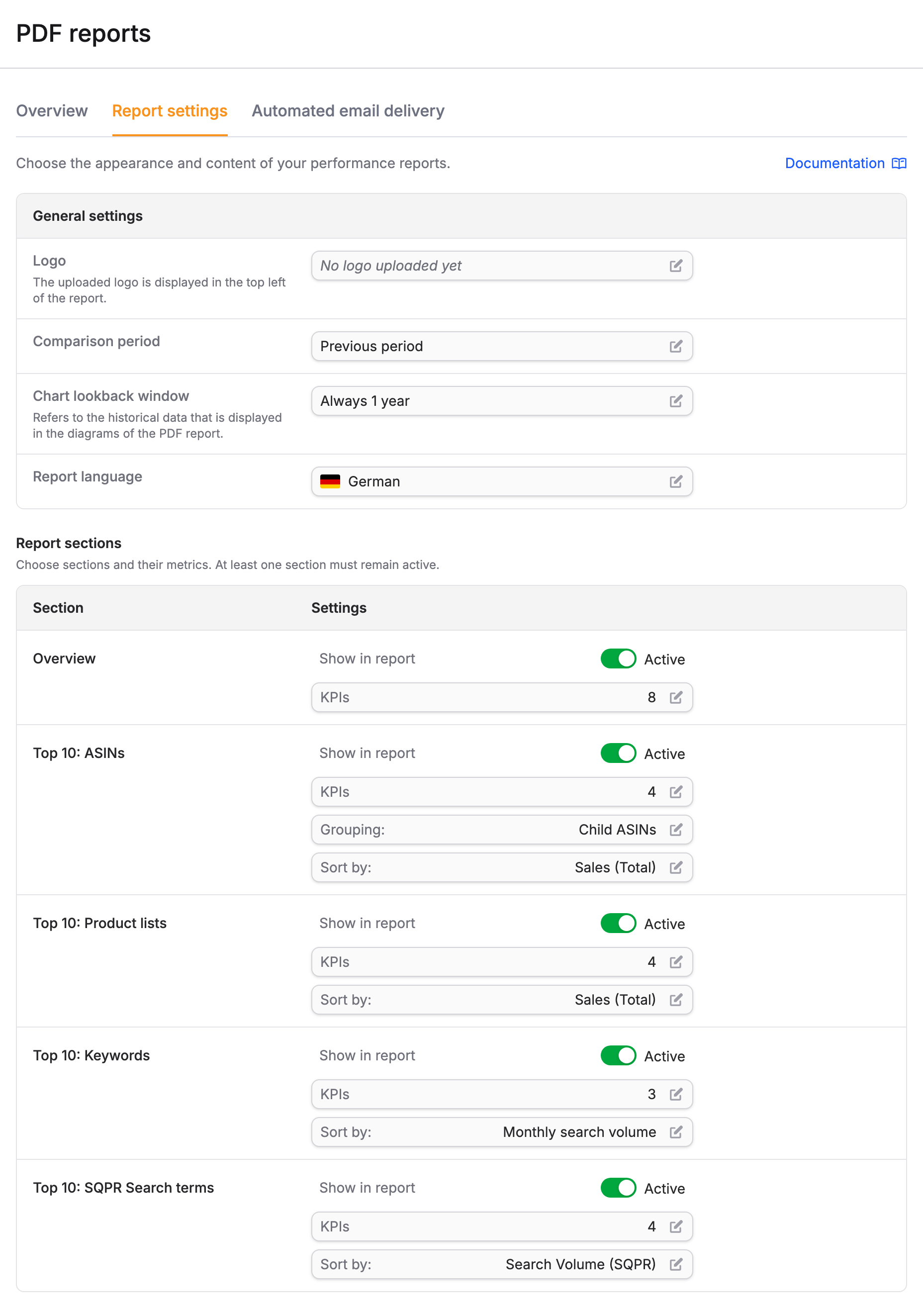923x1316 pixels.
Task: Click the Report language label
Action: point(87,477)
